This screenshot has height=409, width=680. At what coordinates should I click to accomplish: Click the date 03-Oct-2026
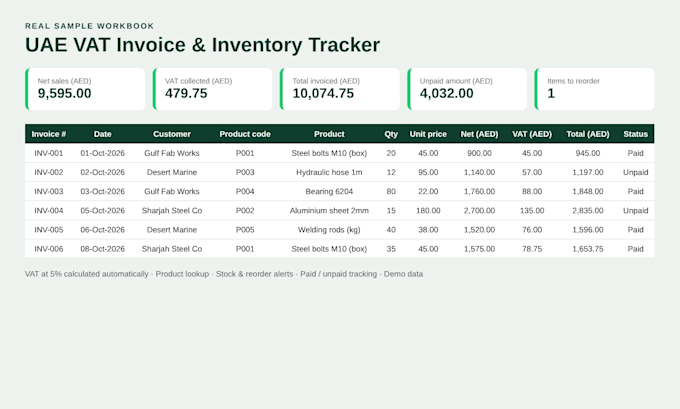coord(102,191)
